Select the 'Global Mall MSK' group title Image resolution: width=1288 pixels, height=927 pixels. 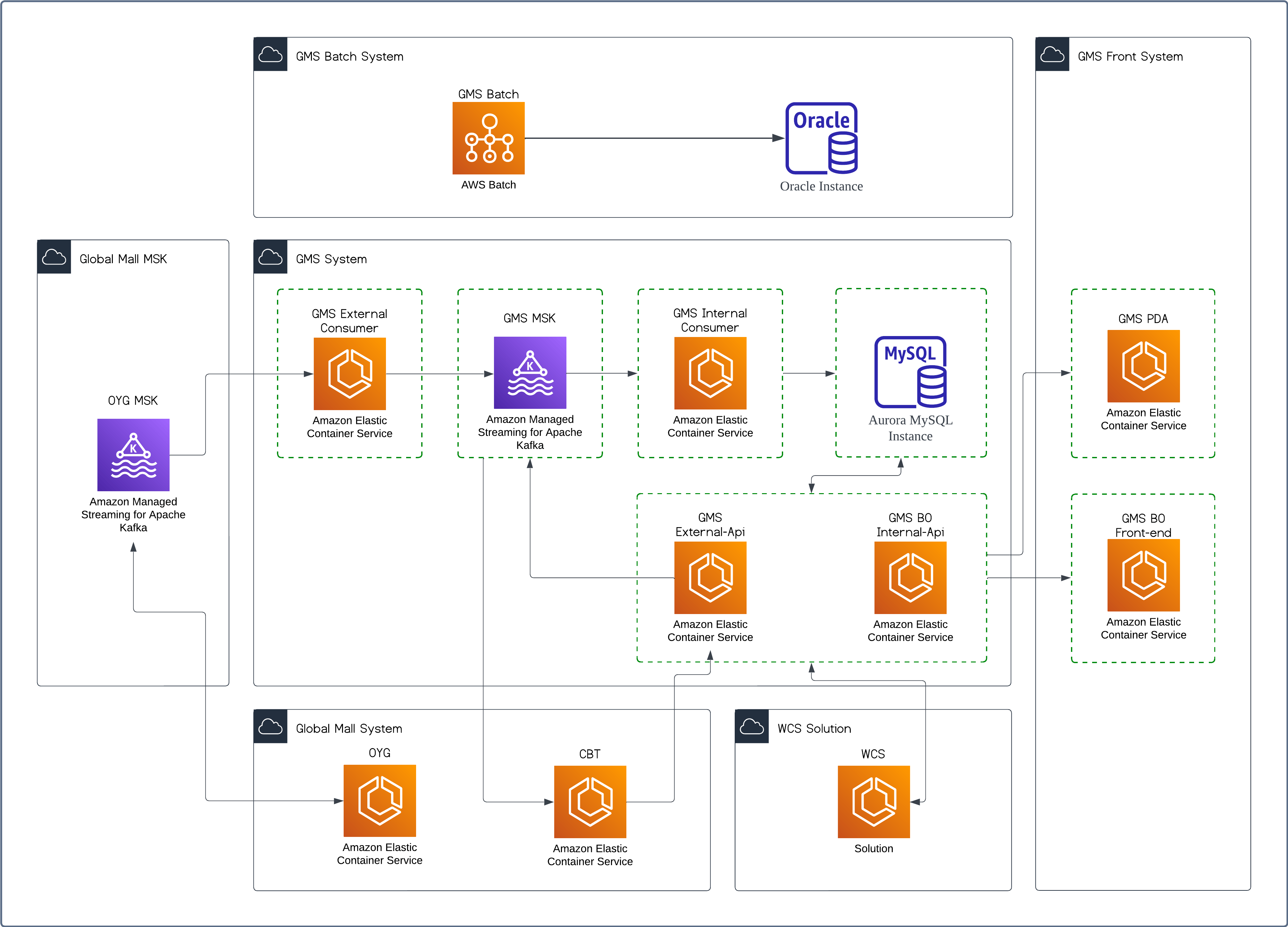(x=123, y=259)
